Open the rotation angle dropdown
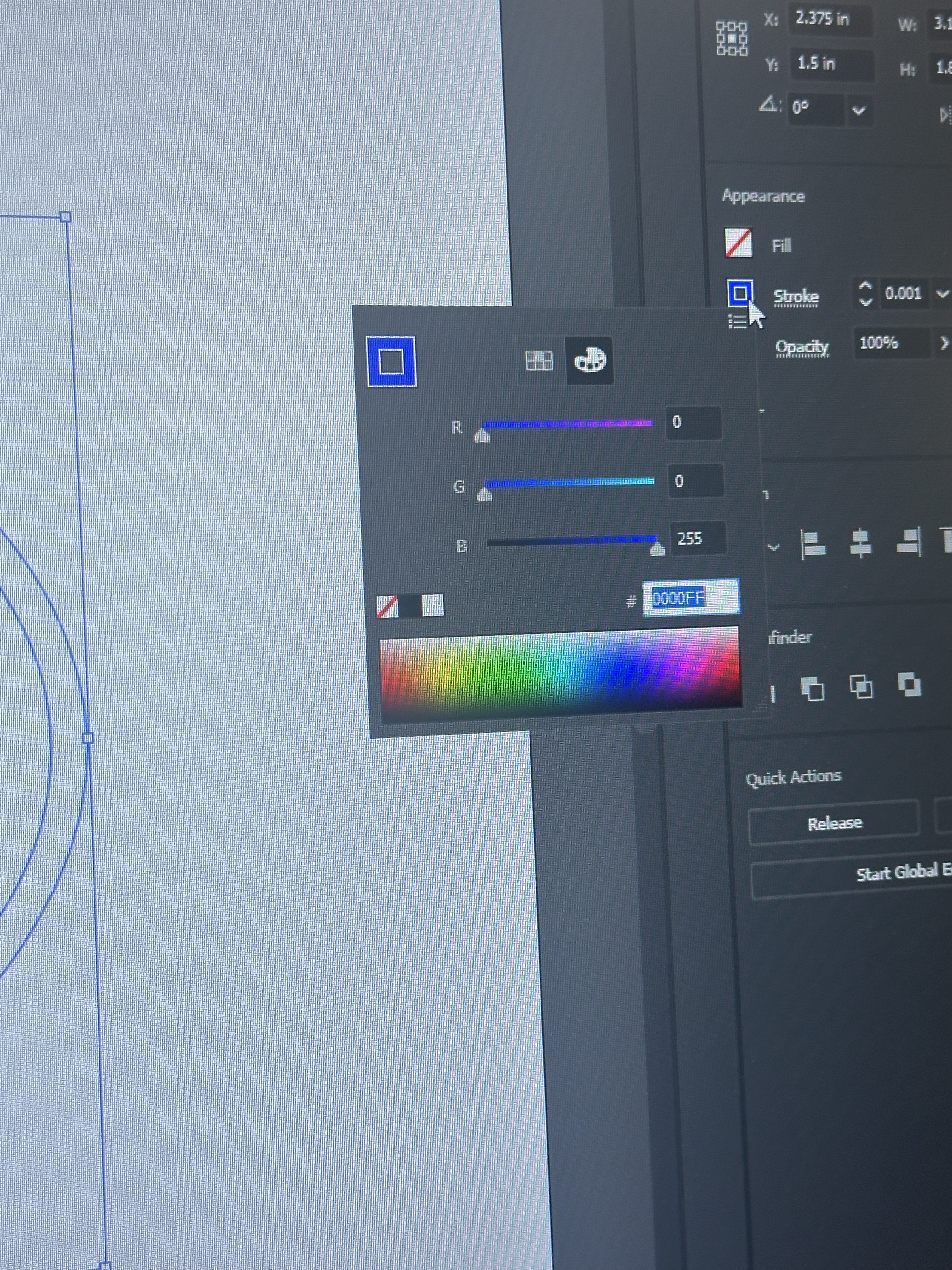This screenshot has height=1270, width=952. tap(858, 110)
